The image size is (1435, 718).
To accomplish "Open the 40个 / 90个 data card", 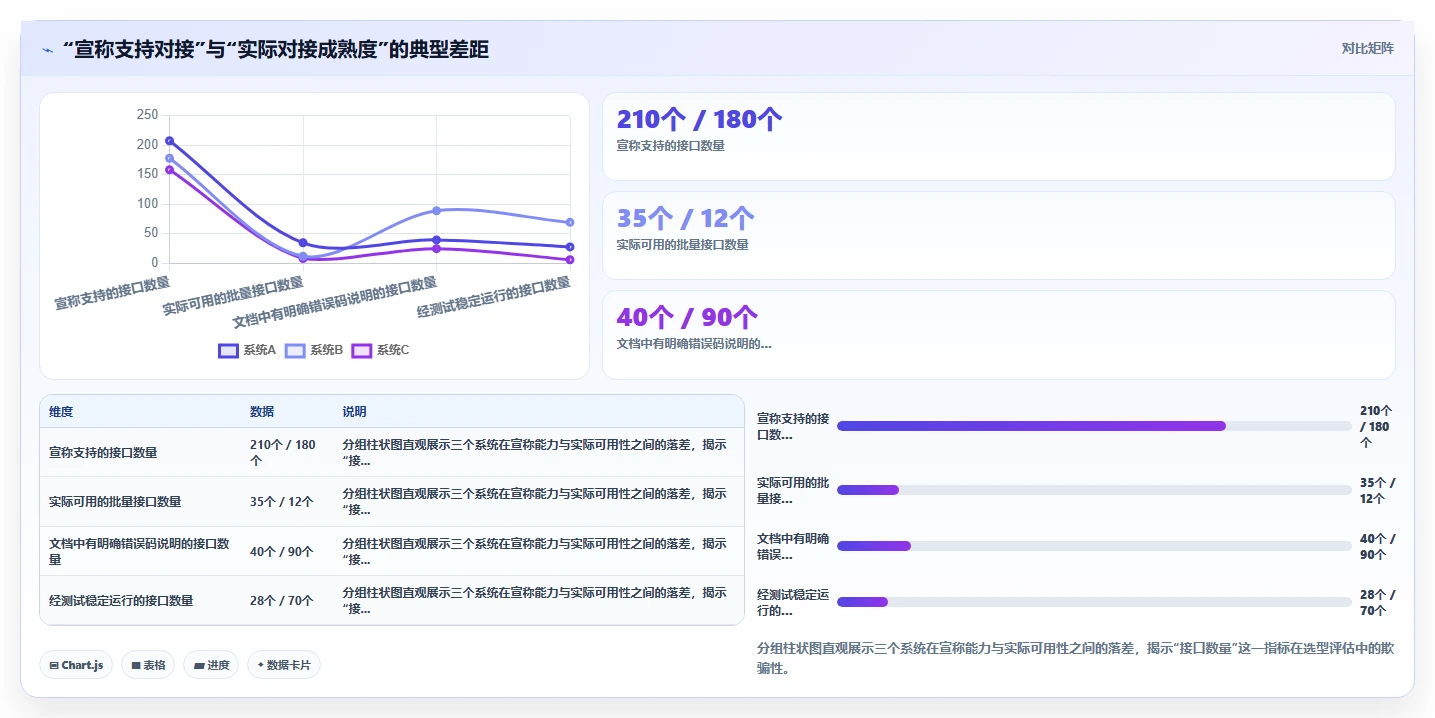I will [998, 335].
